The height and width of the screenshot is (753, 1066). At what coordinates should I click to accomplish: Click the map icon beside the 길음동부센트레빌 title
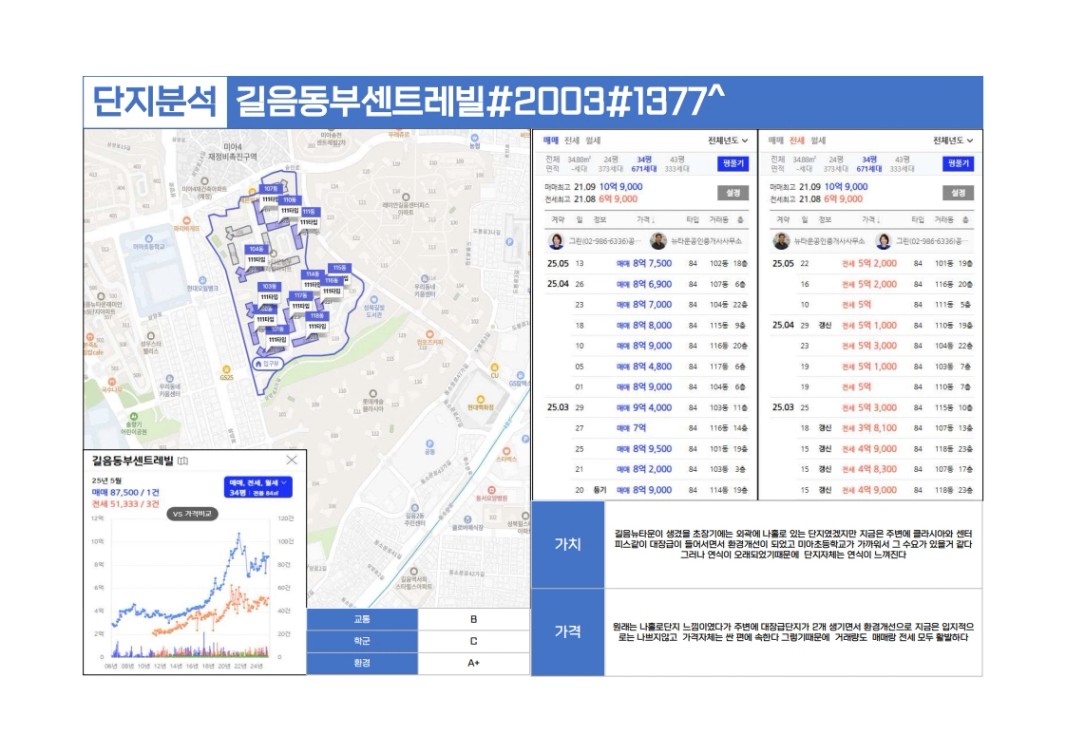click(x=182, y=461)
